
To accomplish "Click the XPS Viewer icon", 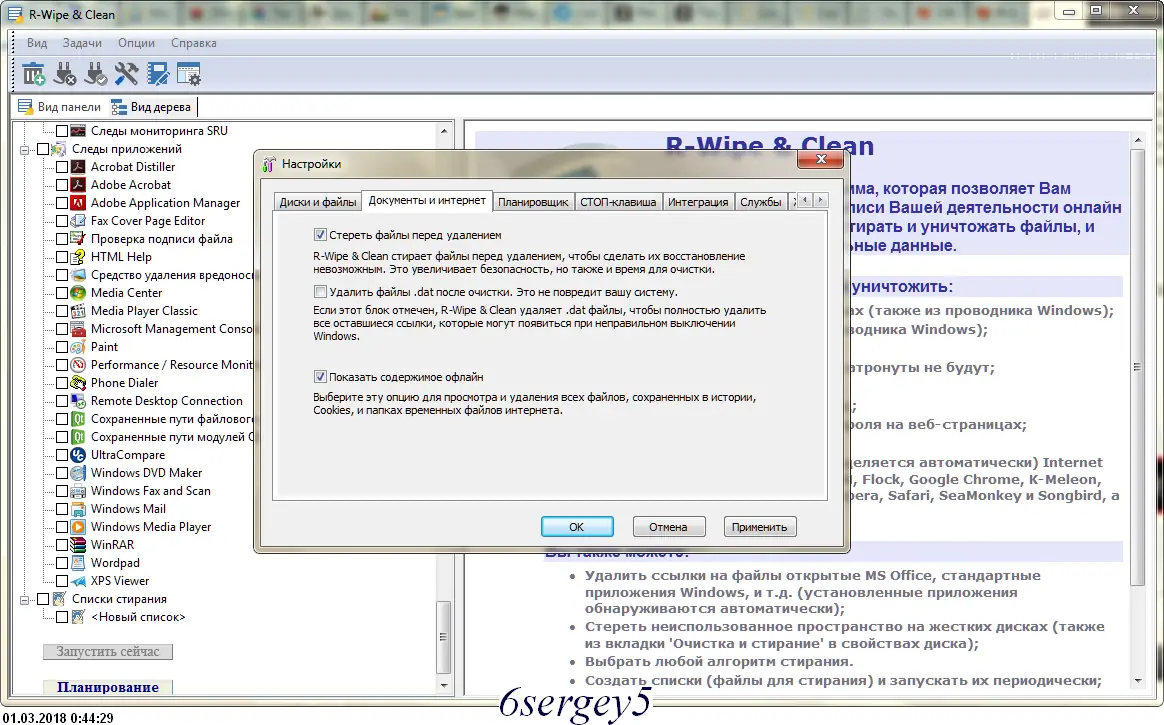I will coord(78,581).
